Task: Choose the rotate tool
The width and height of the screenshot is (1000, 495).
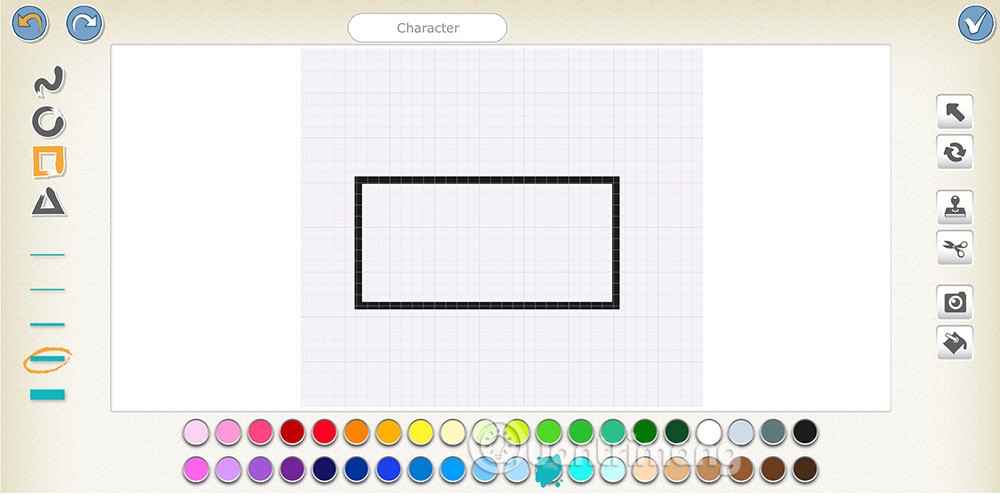Action: [955, 152]
